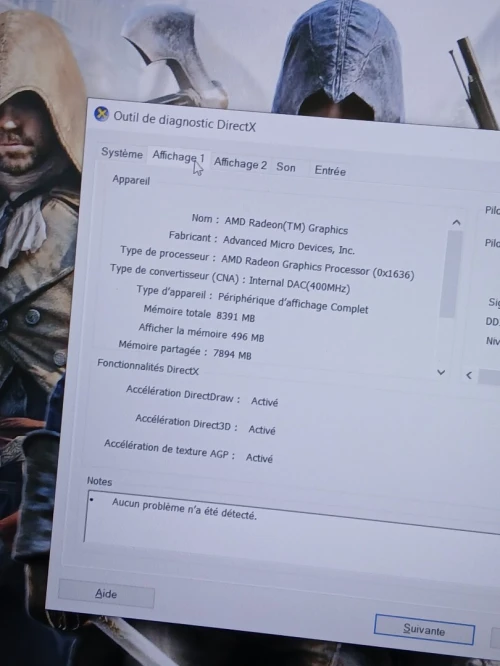
Task: Click the Fonctionnalités DirectX group label
Action: point(148,366)
